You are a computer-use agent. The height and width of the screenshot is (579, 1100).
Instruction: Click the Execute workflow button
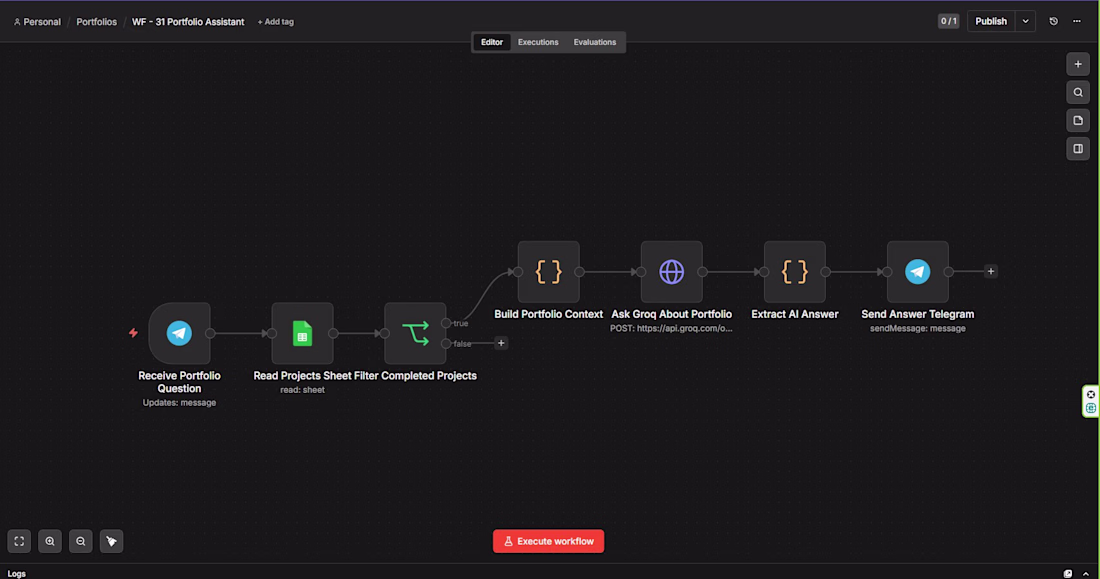(x=549, y=541)
